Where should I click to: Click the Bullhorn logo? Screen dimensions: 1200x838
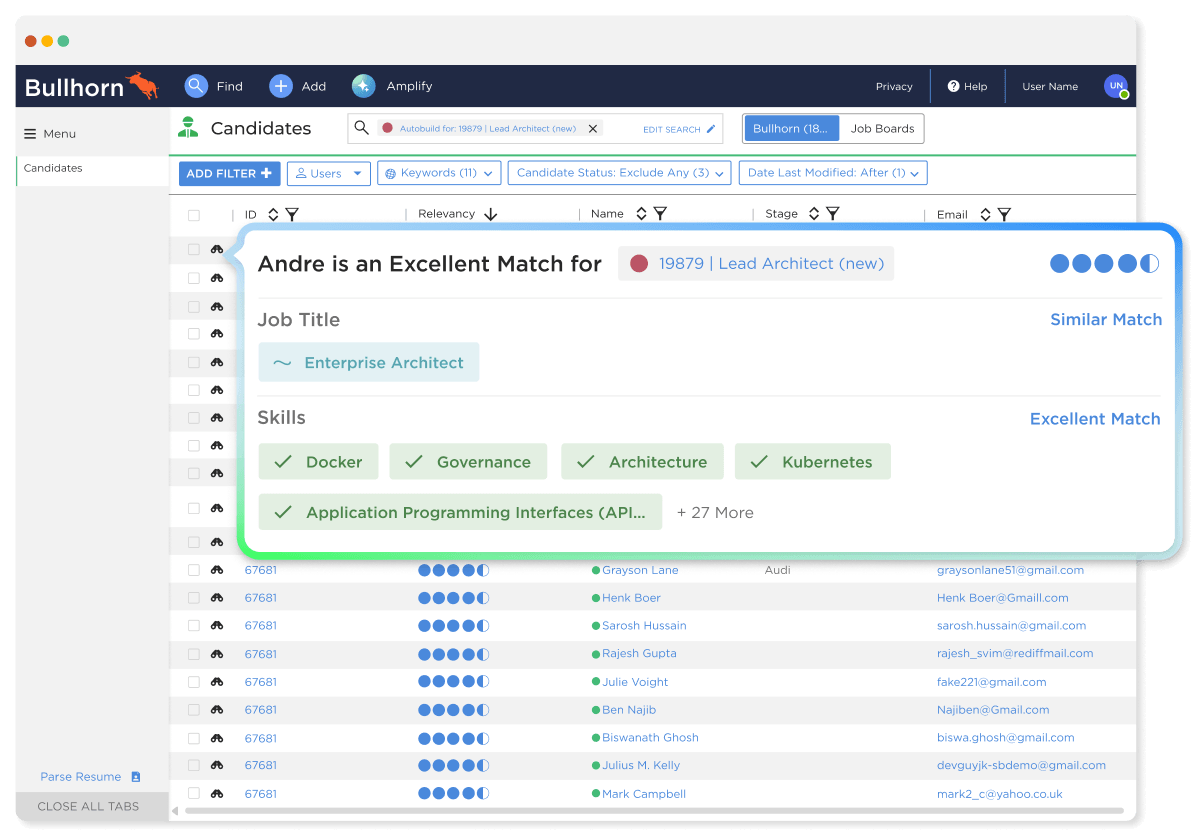92,87
